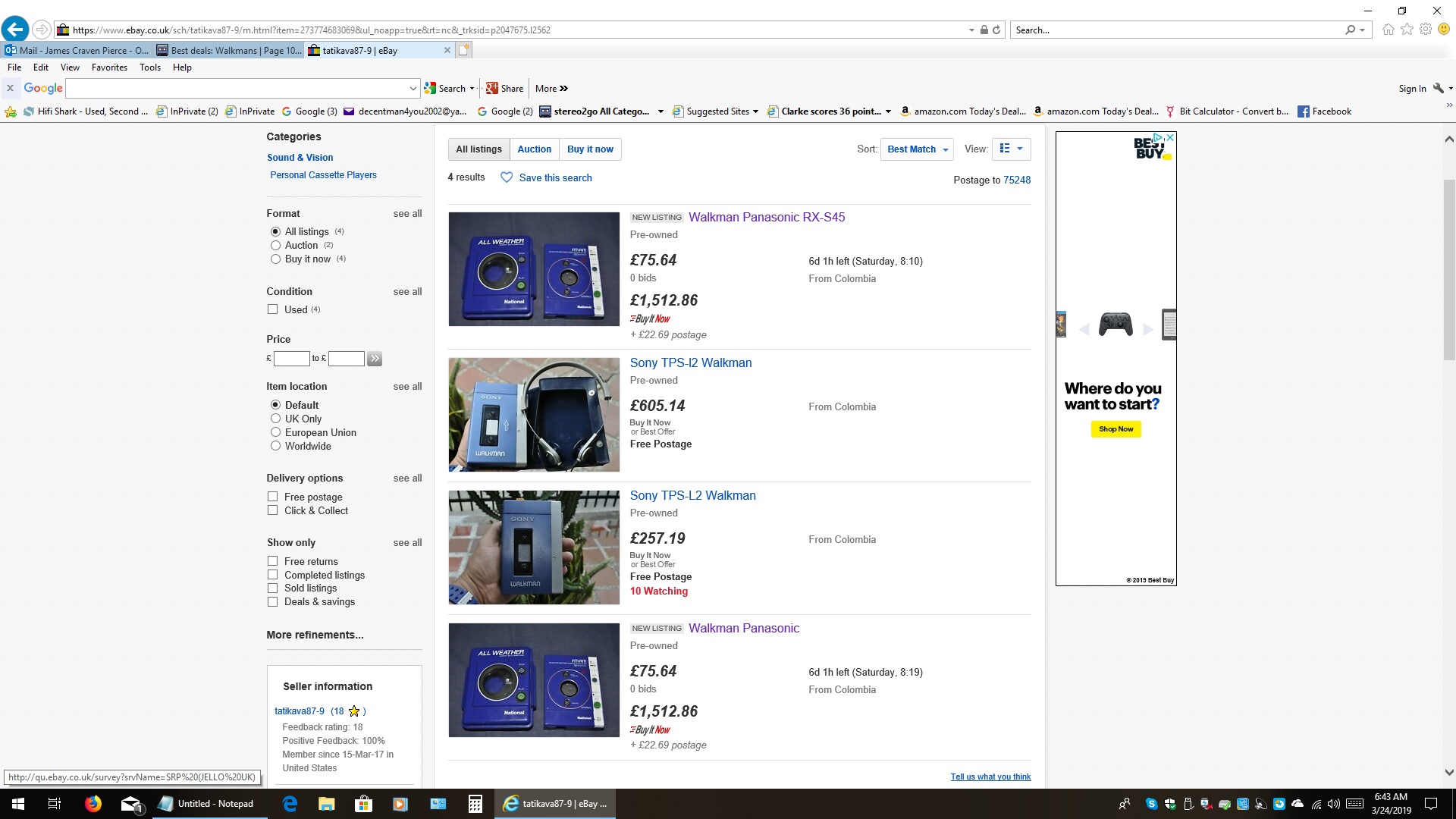Image resolution: width=1456 pixels, height=819 pixels.
Task: Show the next item in the Best Buy ad carousel
Action: [x=1148, y=329]
